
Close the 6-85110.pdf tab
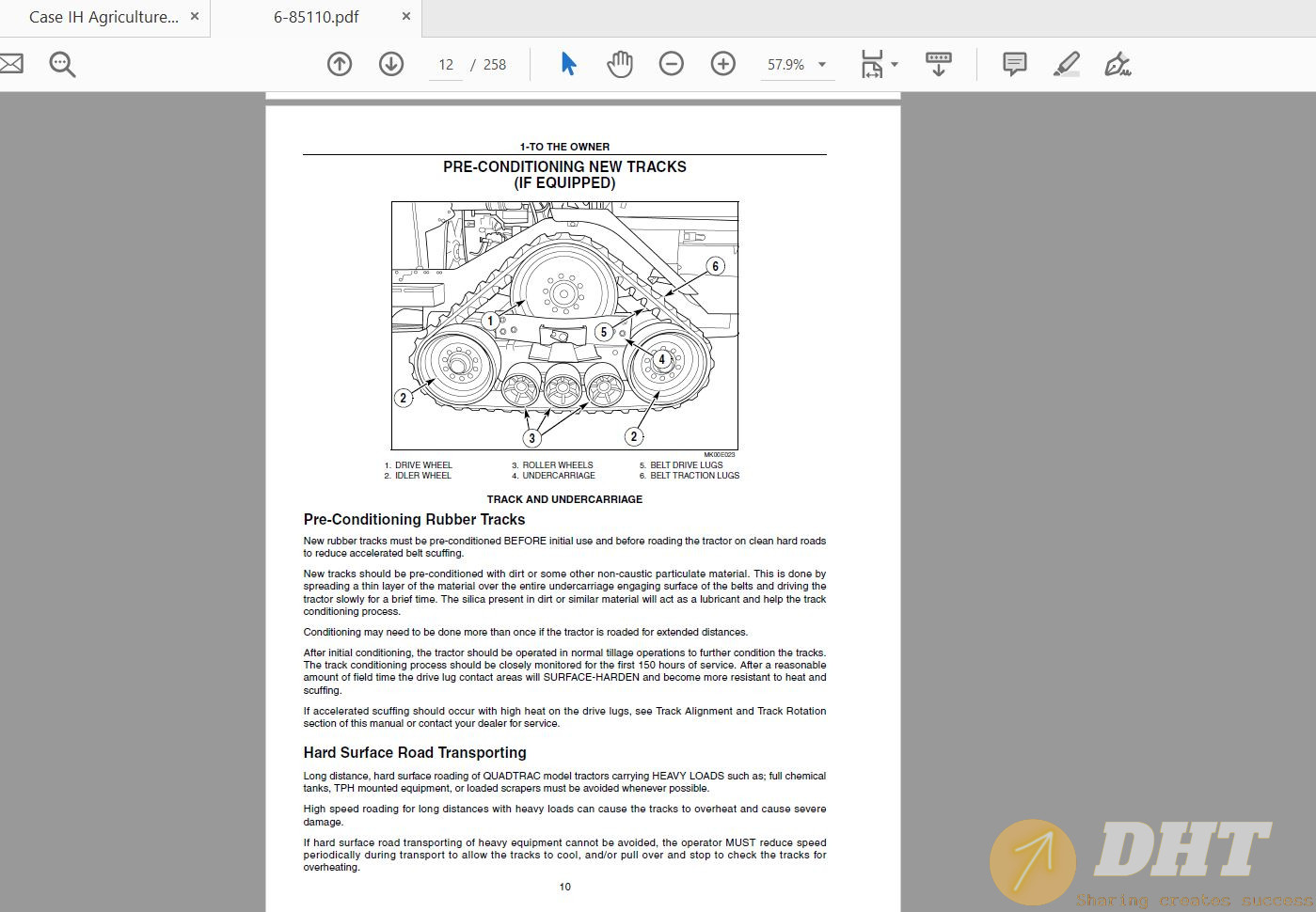[x=406, y=16]
